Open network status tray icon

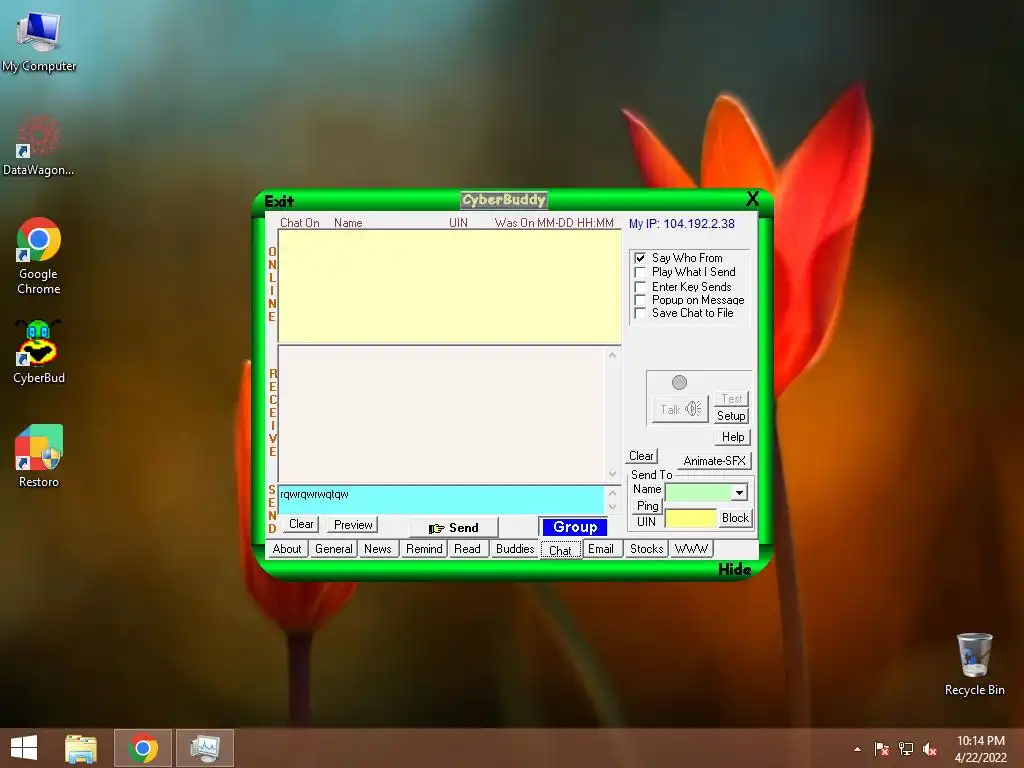coord(906,749)
